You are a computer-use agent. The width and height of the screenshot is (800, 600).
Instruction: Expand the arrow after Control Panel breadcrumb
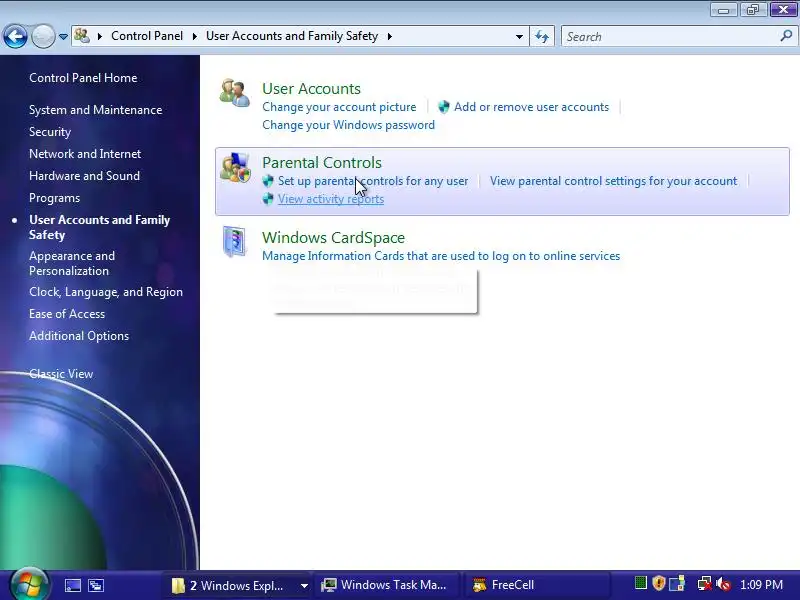pyautogui.click(x=194, y=36)
